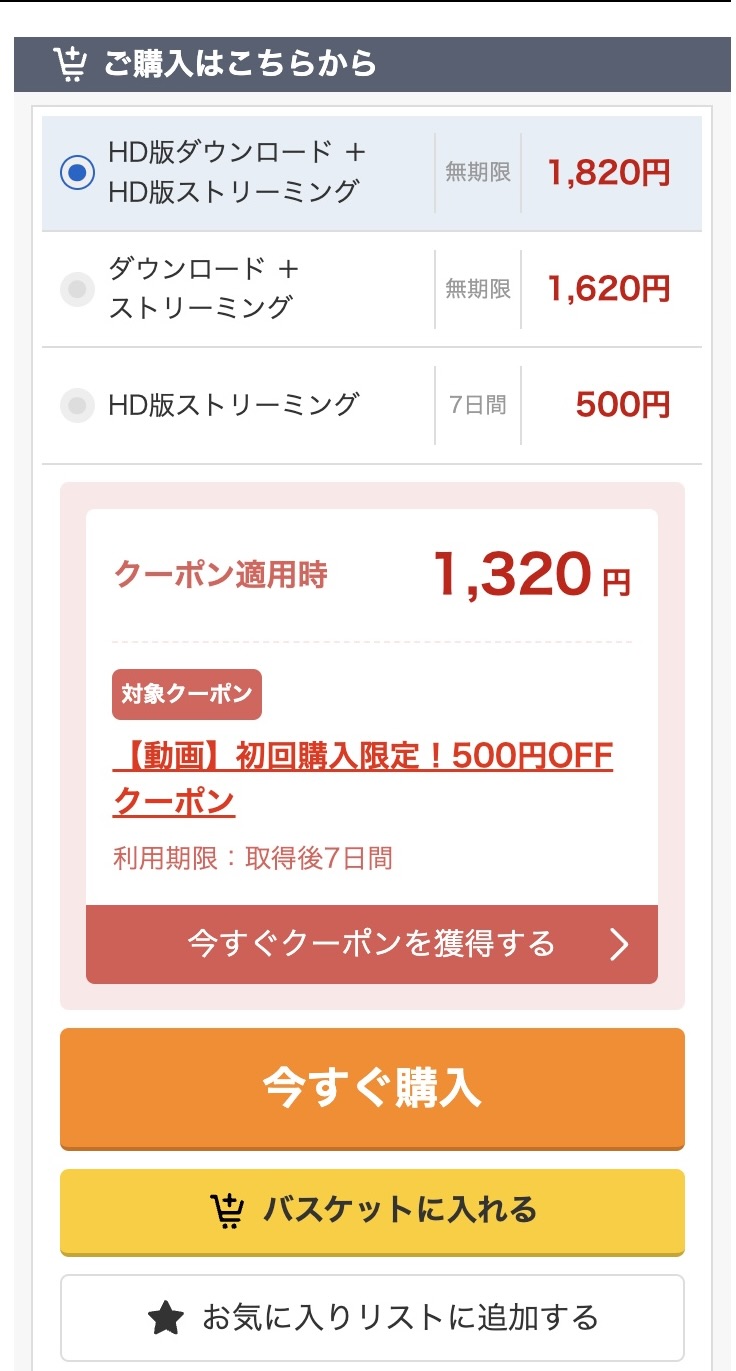The height and width of the screenshot is (1371, 736).
Task: Click the クーポン適用時 1,320円 price
Action: pos(531,575)
